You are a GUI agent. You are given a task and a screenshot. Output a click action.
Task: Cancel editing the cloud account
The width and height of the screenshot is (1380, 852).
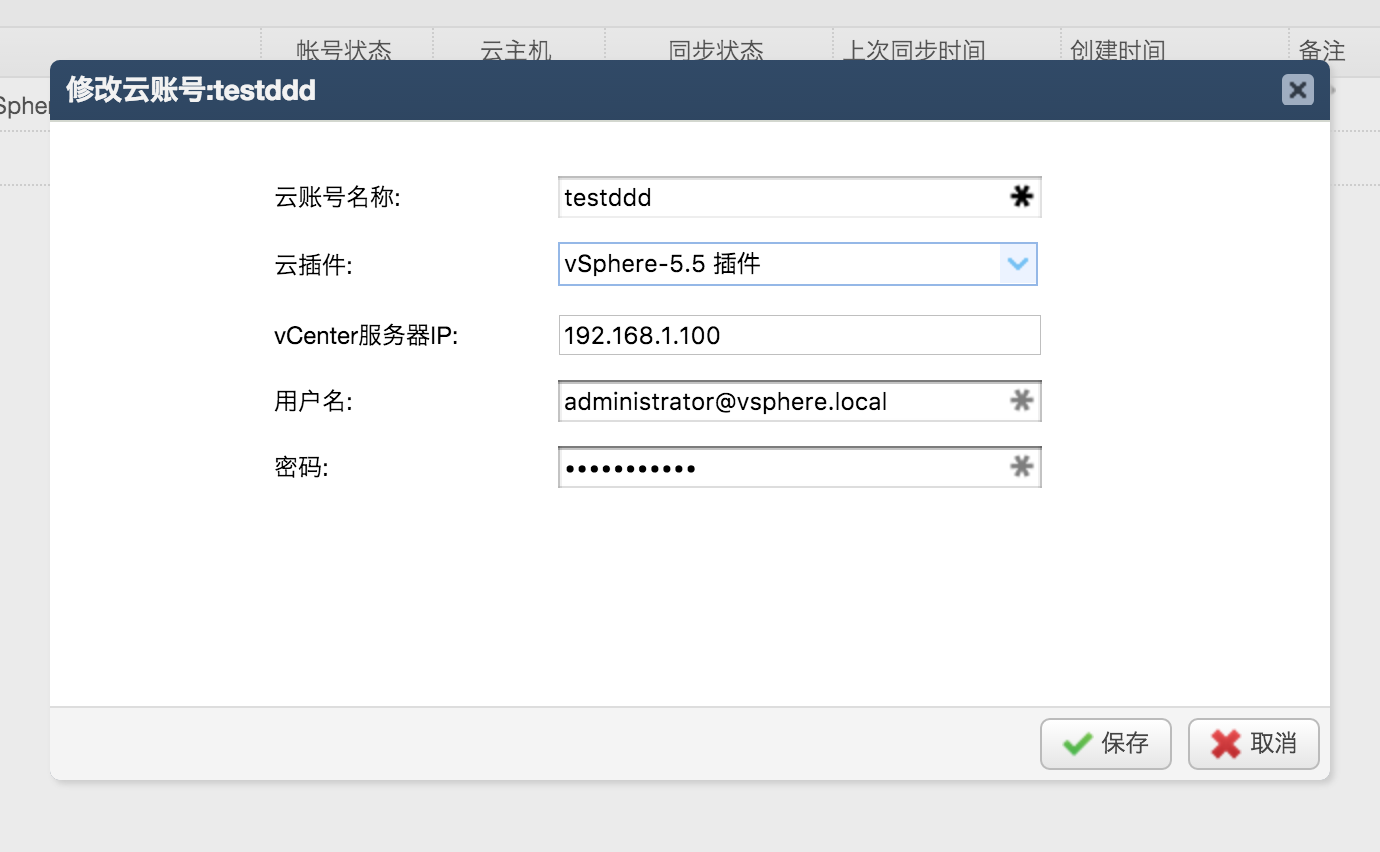click(1253, 743)
